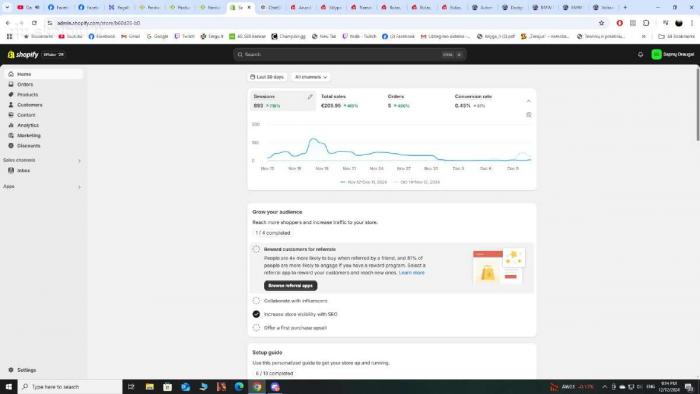Click the Shopify logo in top bar
This screenshot has height=394, width=700.
[x=23, y=54]
